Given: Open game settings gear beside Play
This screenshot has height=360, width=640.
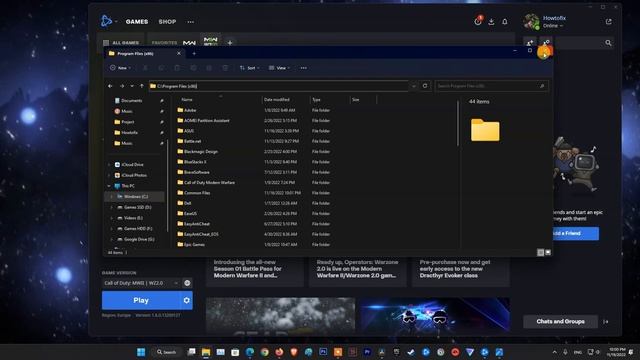Looking at the screenshot, I should point(187,300).
